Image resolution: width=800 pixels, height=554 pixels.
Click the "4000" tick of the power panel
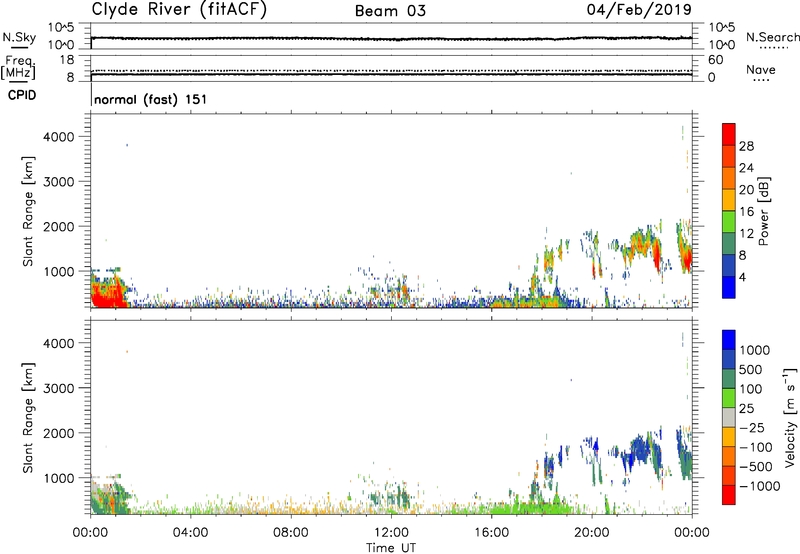click(x=58, y=137)
